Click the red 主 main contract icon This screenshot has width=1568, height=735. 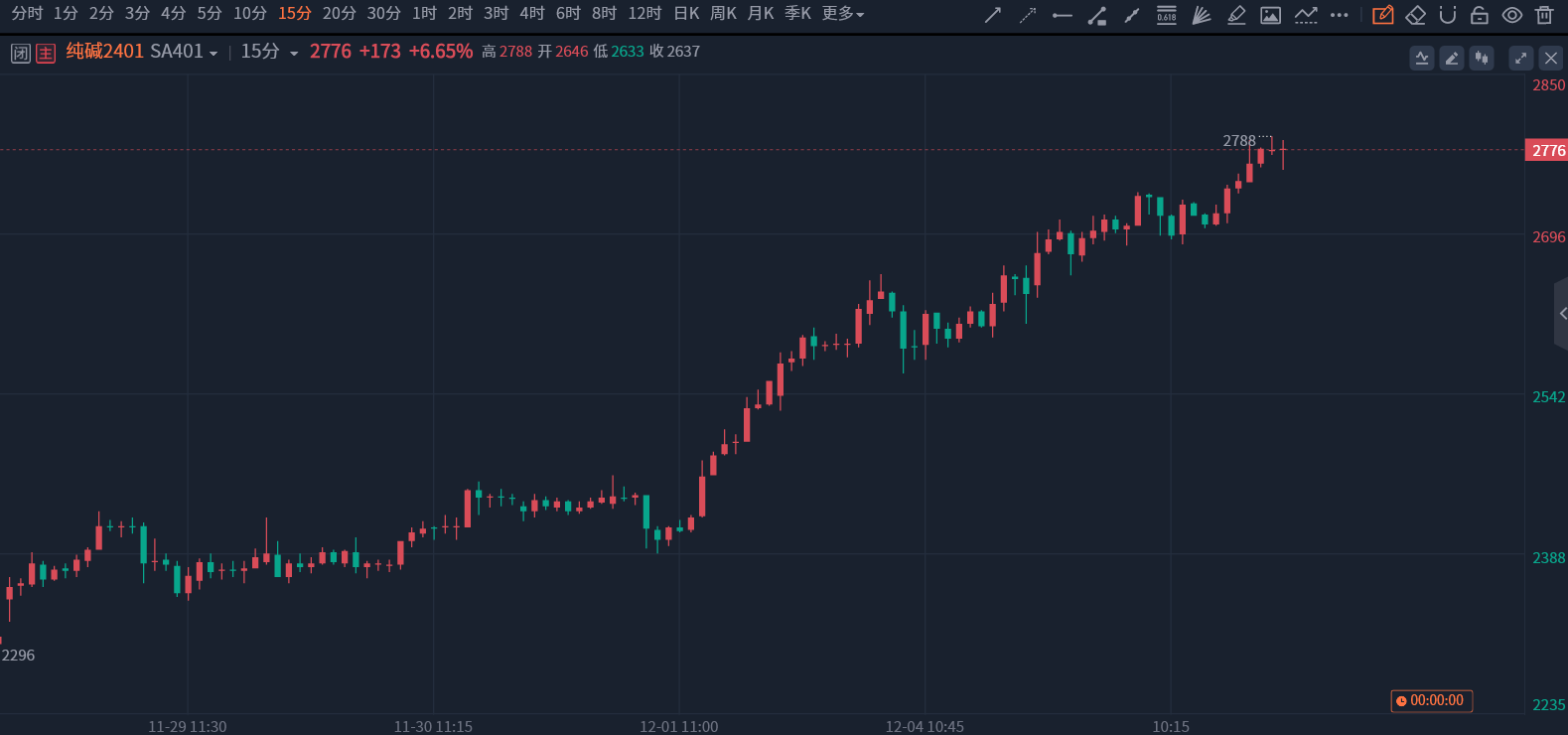tap(46, 53)
